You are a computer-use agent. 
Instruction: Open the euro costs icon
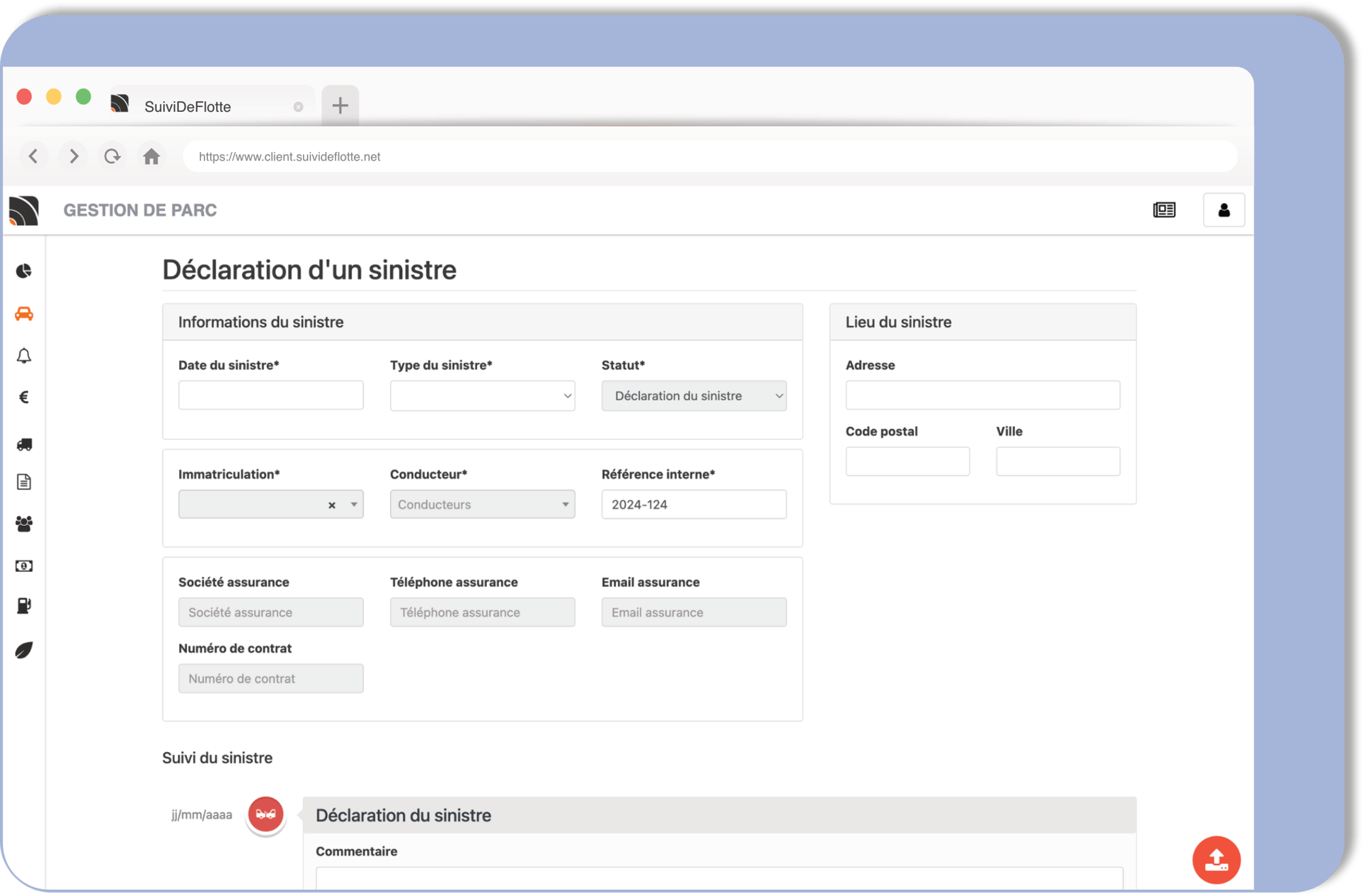[24, 398]
